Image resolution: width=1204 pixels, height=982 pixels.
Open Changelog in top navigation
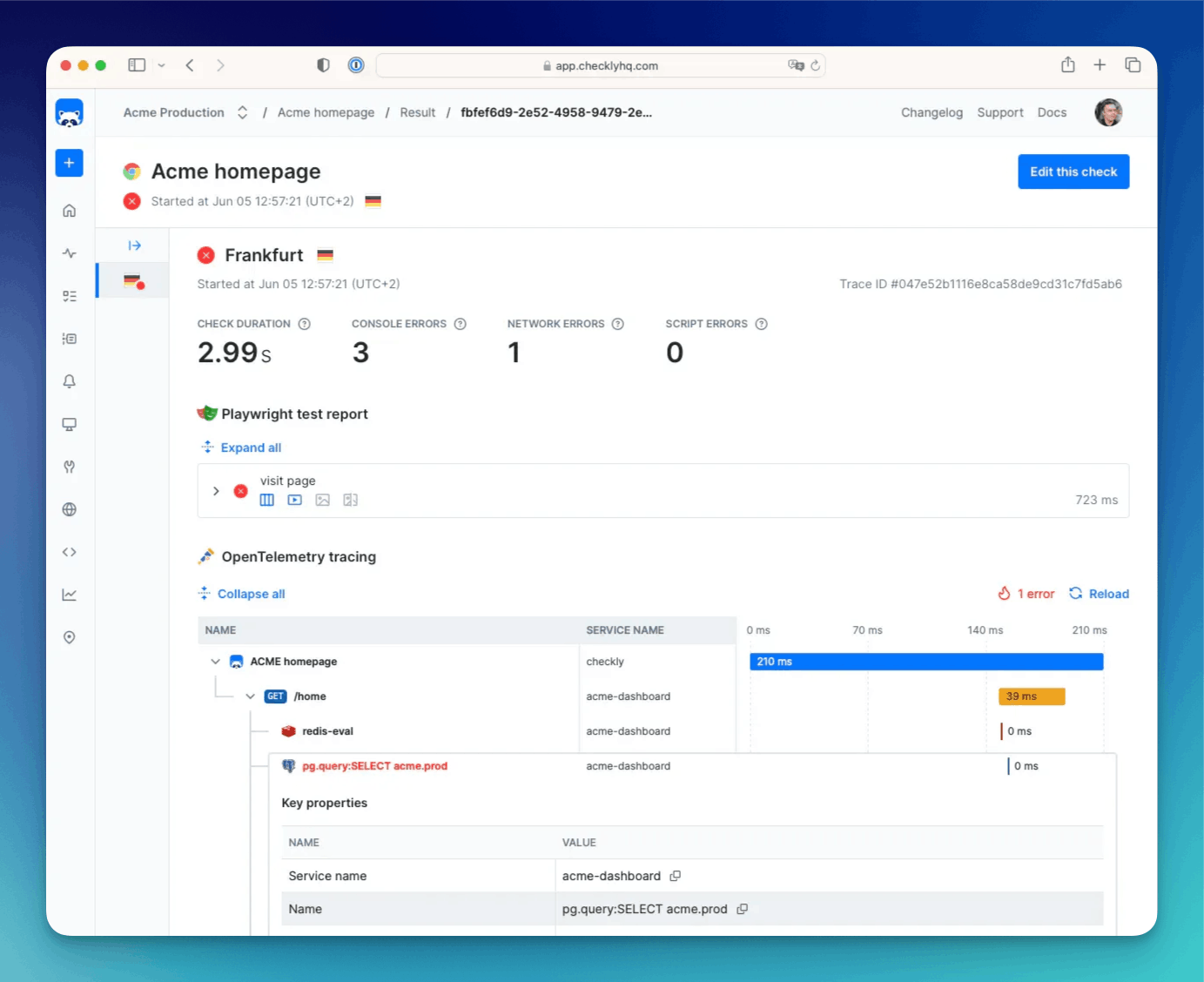[x=932, y=112]
